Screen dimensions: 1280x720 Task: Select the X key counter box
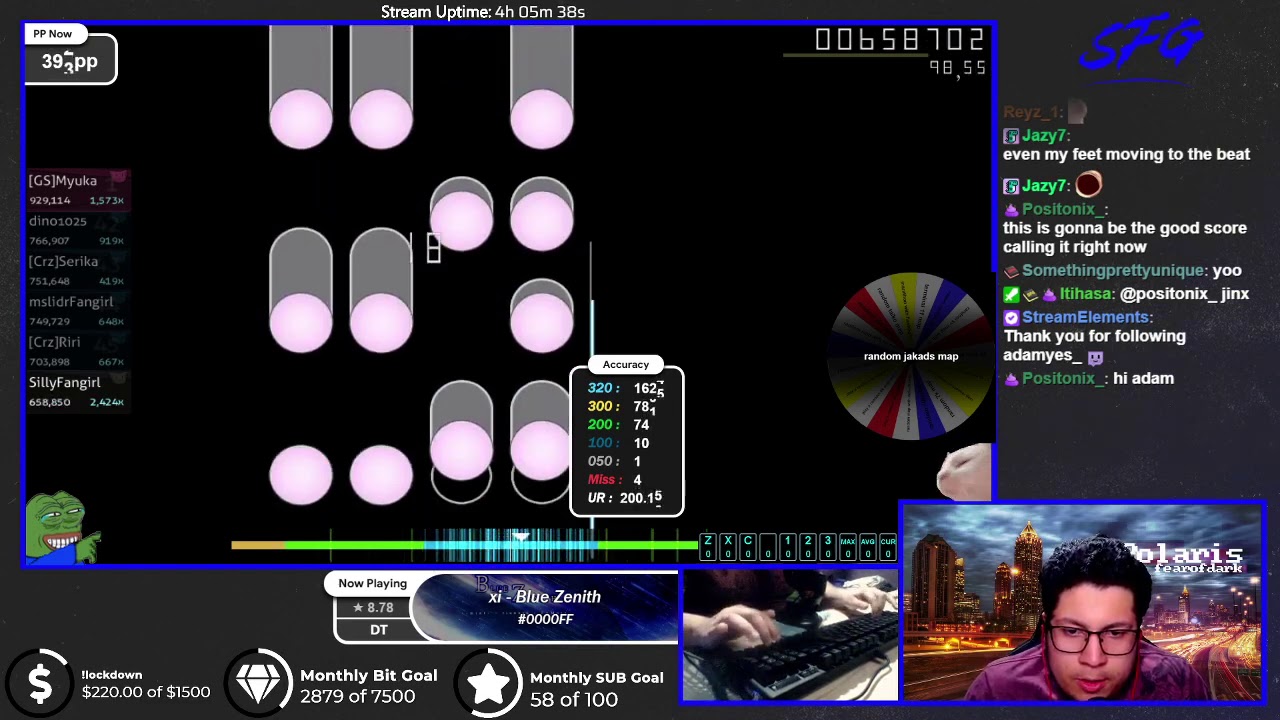click(728, 547)
